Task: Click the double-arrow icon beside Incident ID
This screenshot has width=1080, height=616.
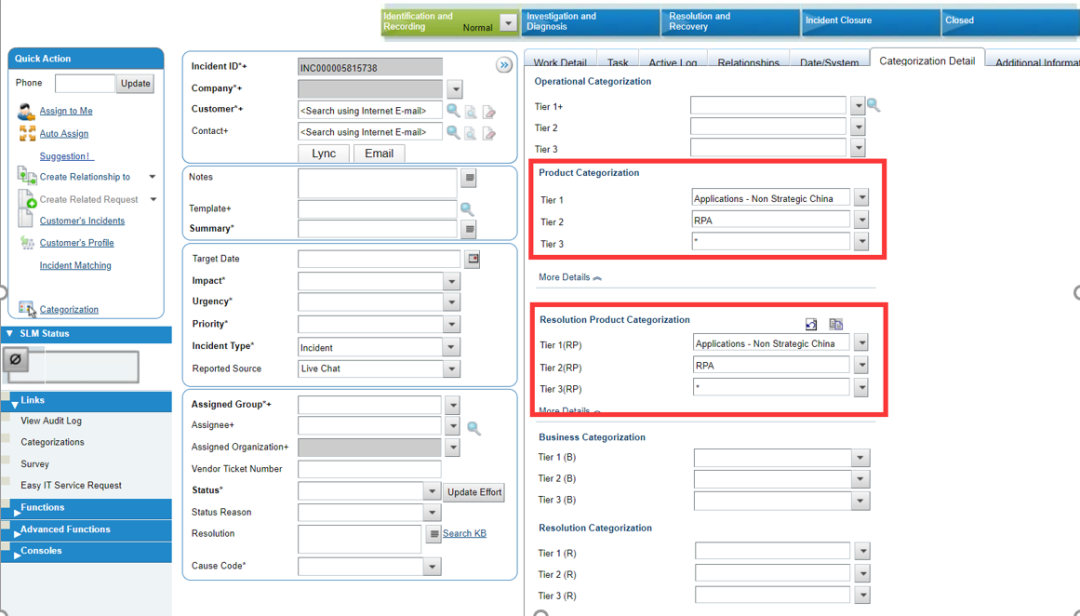Action: (504, 66)
